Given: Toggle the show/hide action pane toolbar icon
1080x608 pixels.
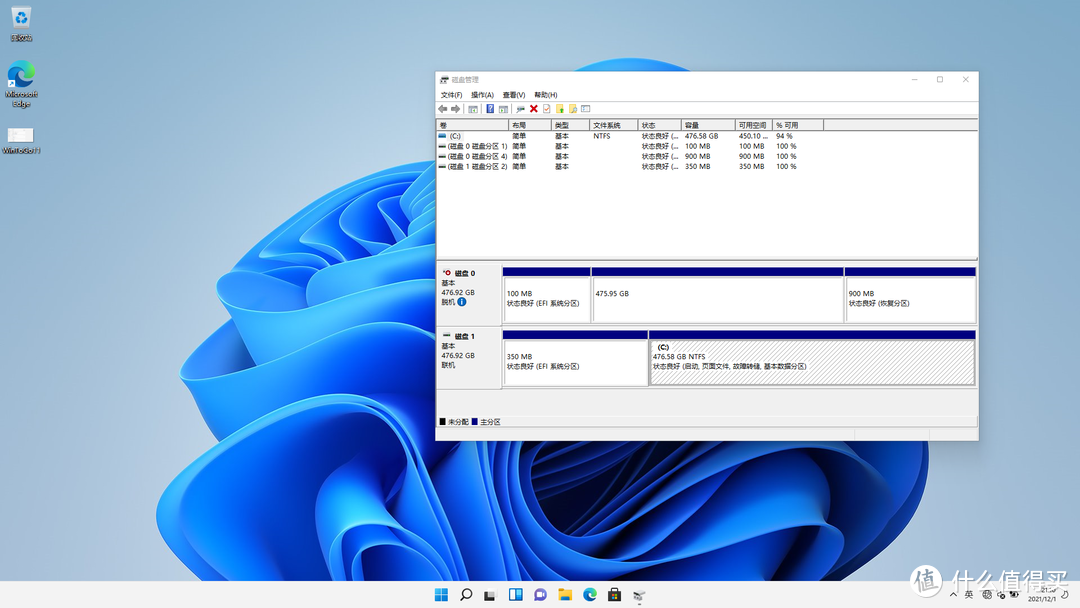Looking at the screenshot, I should coord(503,109).
